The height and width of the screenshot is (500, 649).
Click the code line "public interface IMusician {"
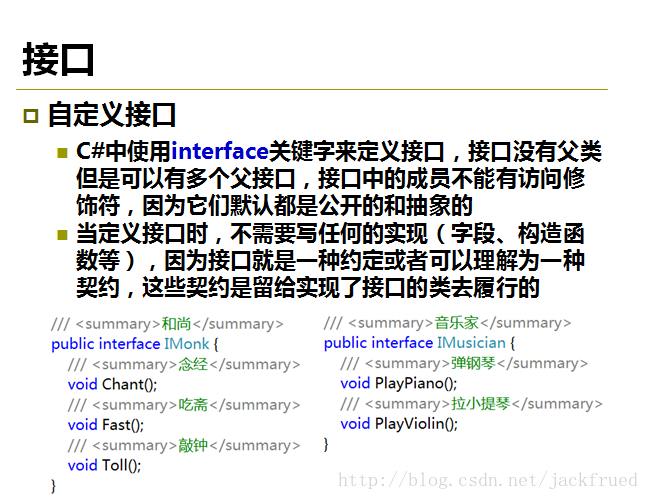point(419,343)
